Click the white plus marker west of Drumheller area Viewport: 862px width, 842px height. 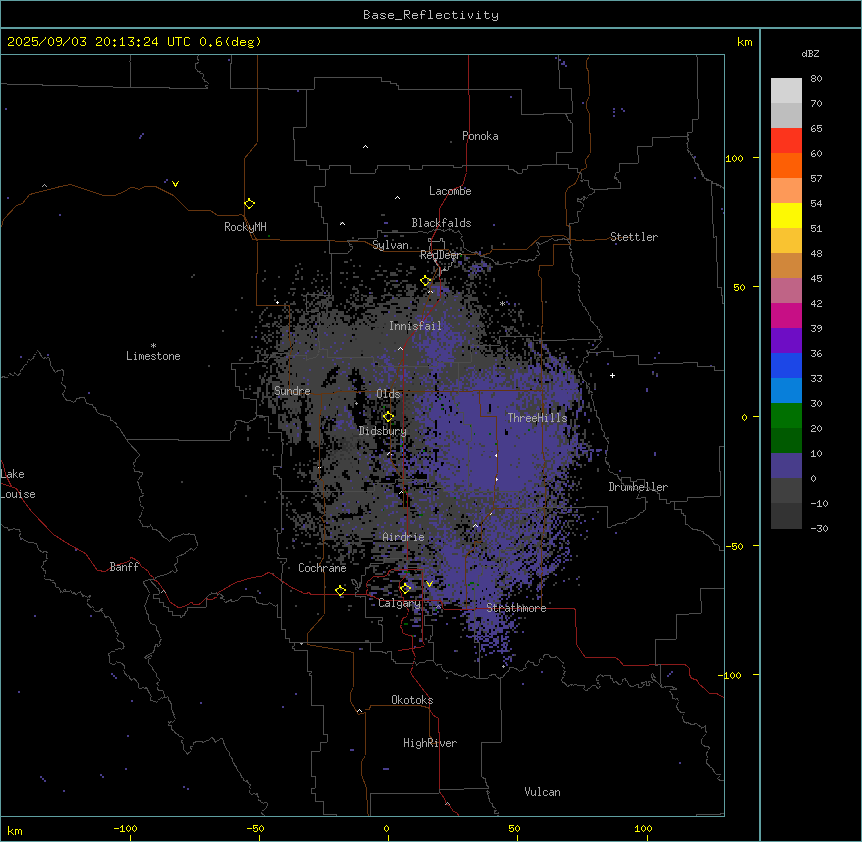(x=612, y=375)
